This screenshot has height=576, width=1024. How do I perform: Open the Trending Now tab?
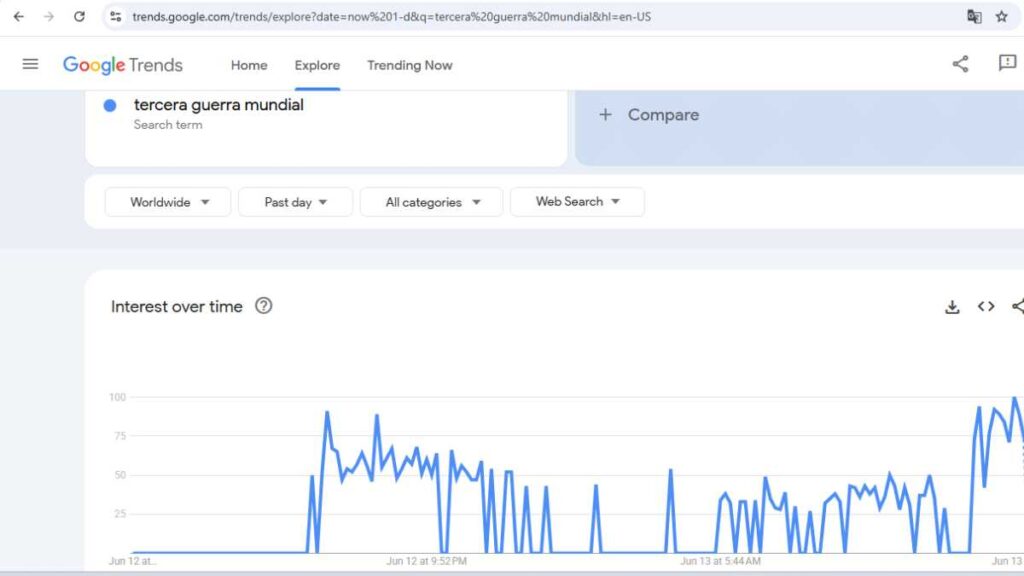coord(409,65)
